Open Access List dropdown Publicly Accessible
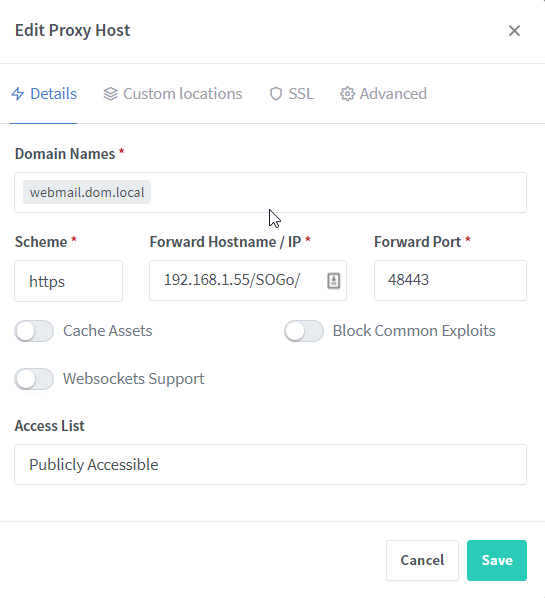This screenshot has height=598, width=545. pyautogui.click(x=270, y=465)
